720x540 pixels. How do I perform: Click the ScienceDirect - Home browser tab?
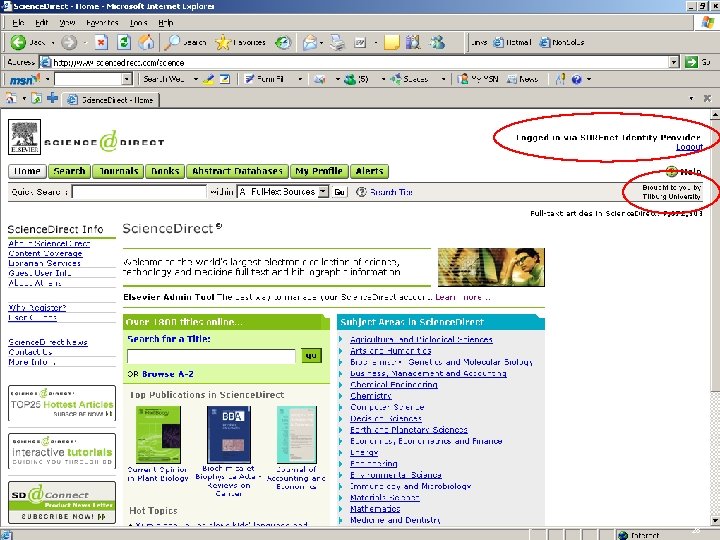(110, 100)
